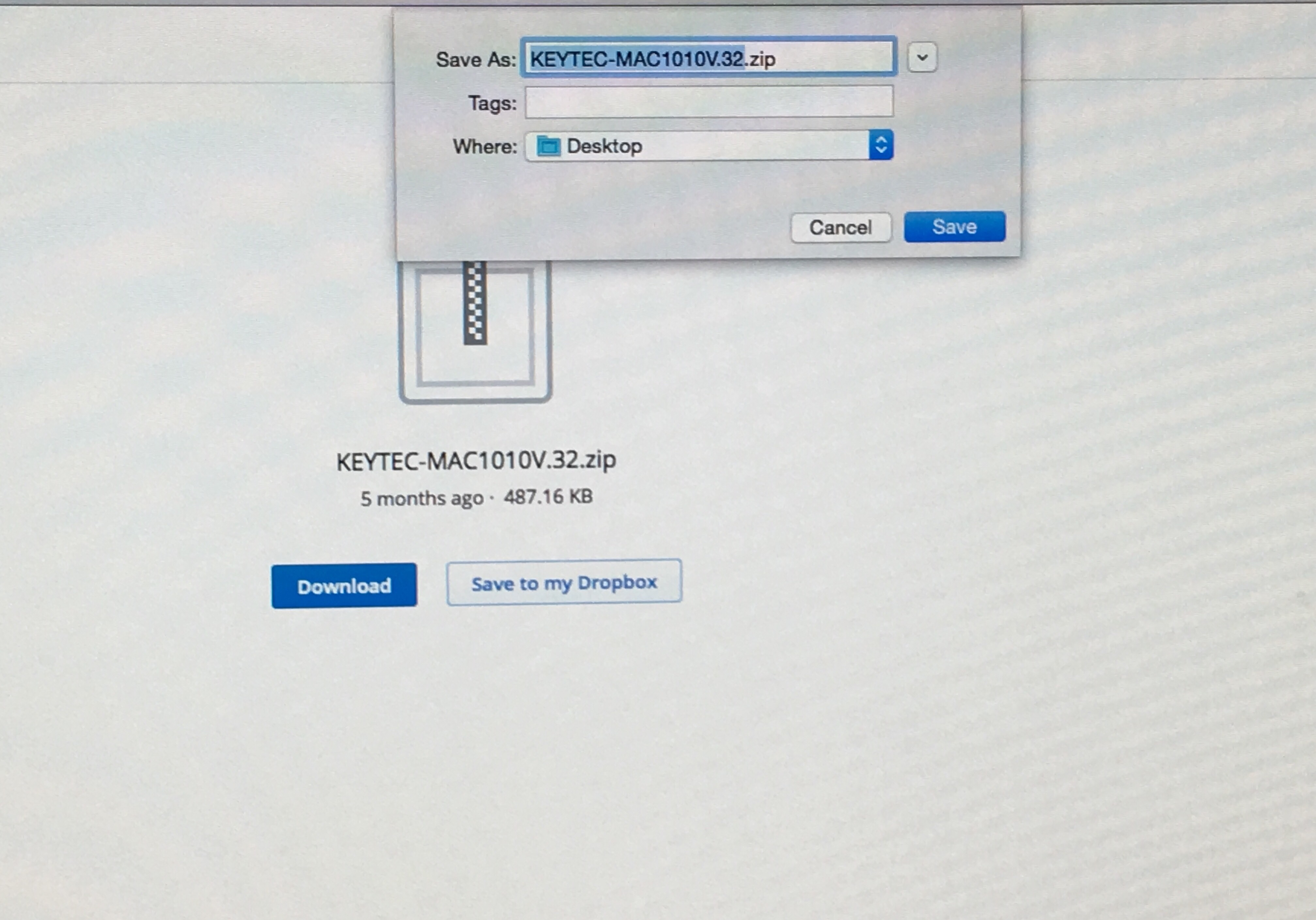Screen dimensions: 1316x920
Task: Click the 5 months ago timestamp
Action: (422, 498)
